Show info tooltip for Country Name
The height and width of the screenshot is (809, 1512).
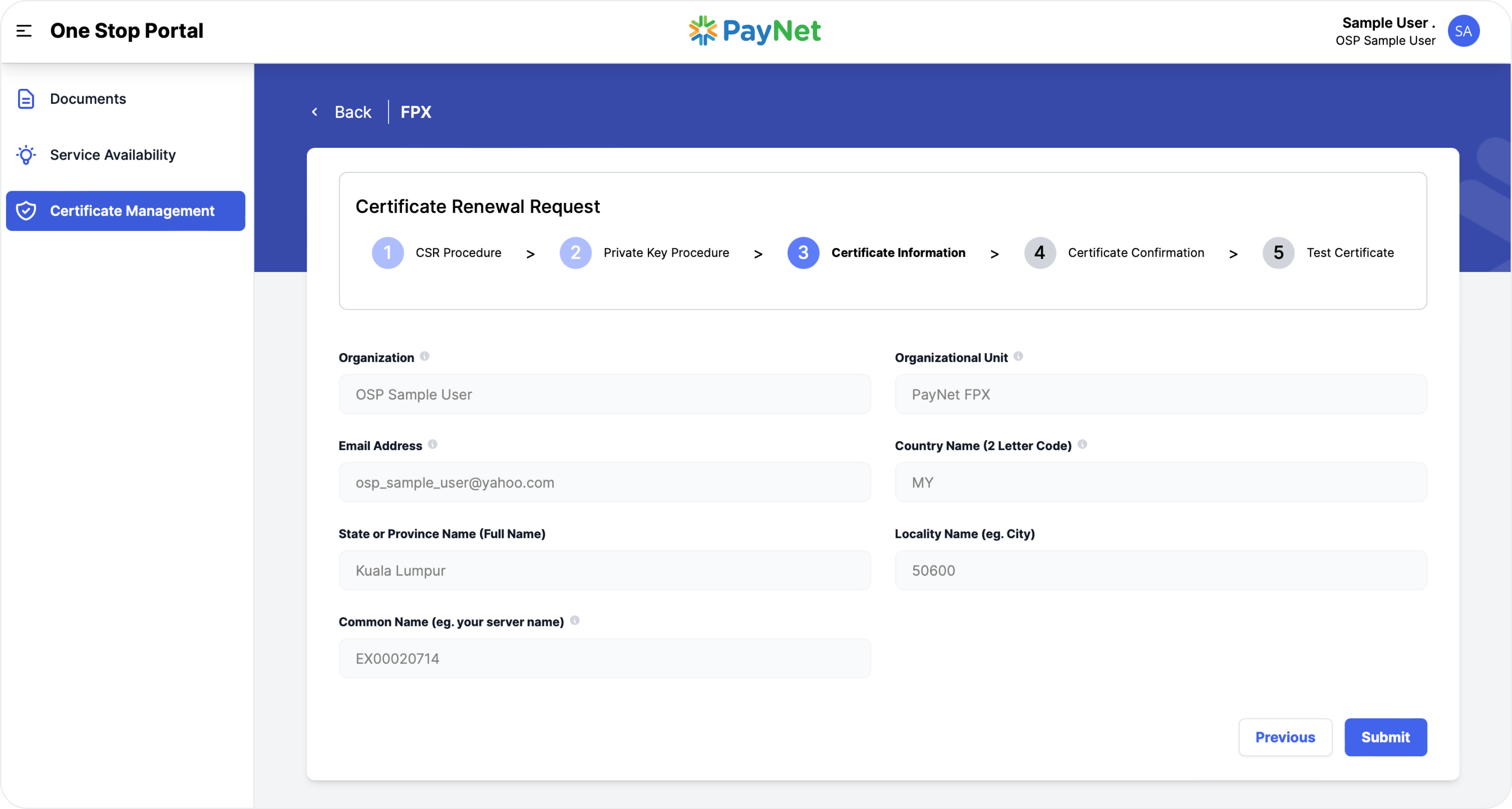1082,444
